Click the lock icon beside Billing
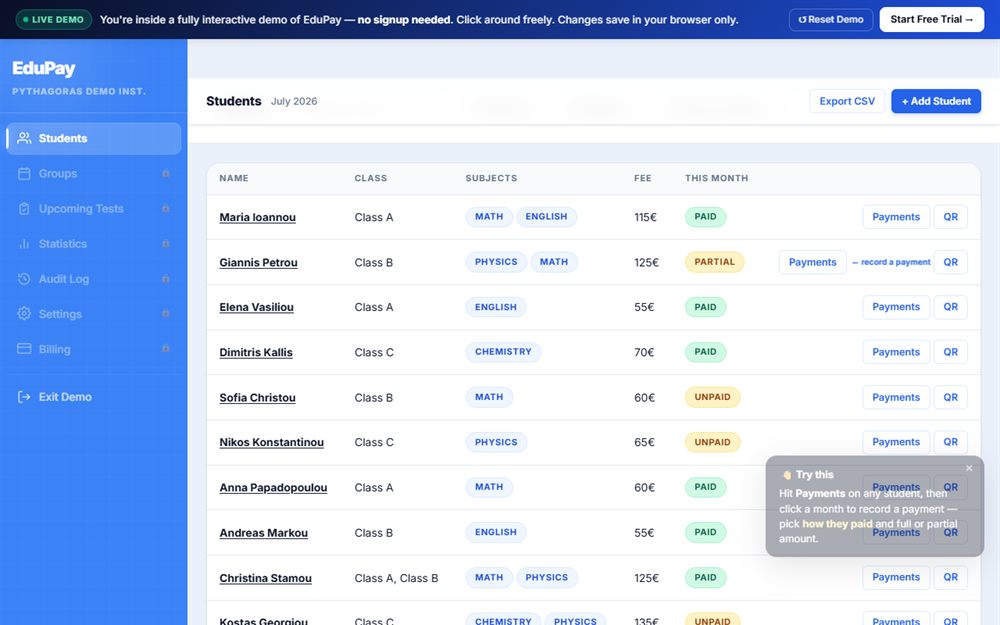Screen dimensions: 1000x625 (166, 349)
